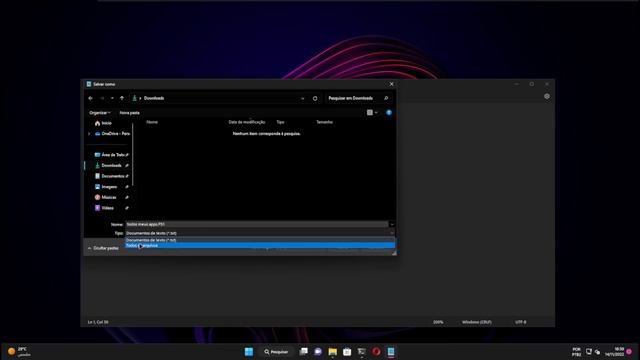The width and height of the screenshot is (640, 360).
Task: Open the Organizar menu
Action: (100, 113)
